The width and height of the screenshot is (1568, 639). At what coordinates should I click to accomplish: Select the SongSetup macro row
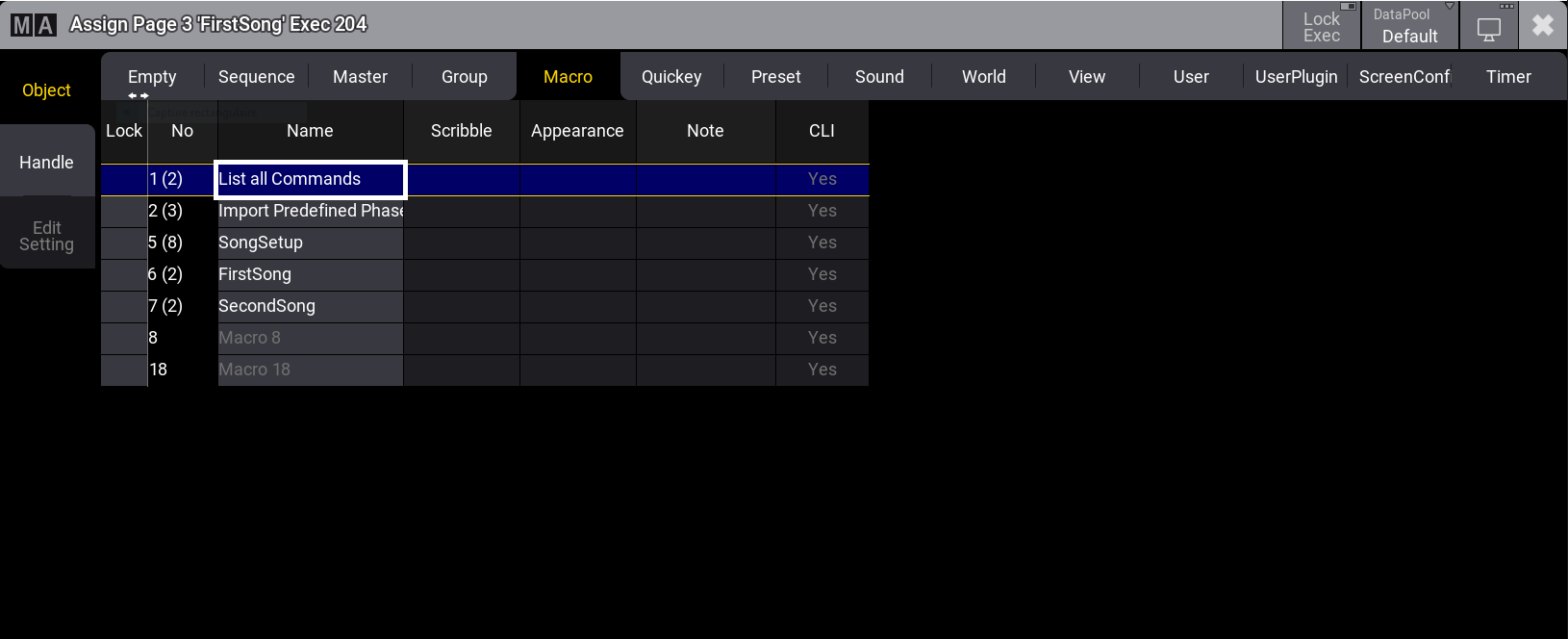(310, 243)
